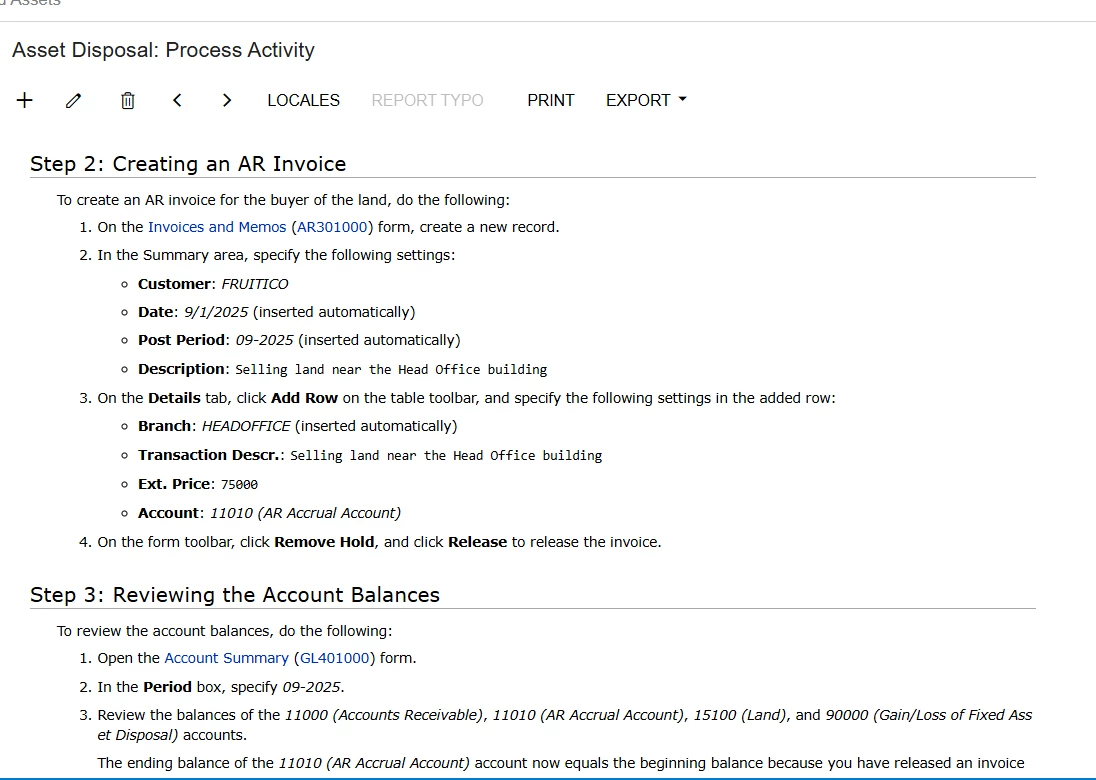Select the Post Period value 09-2025
Screen dimensions: 1096x780
tap(264, 340)
